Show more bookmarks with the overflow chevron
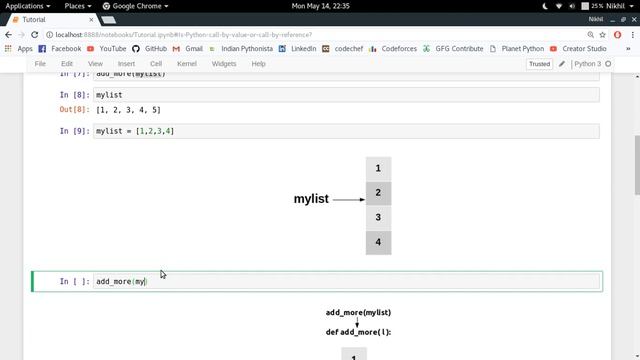 click(x=628, y=49)
